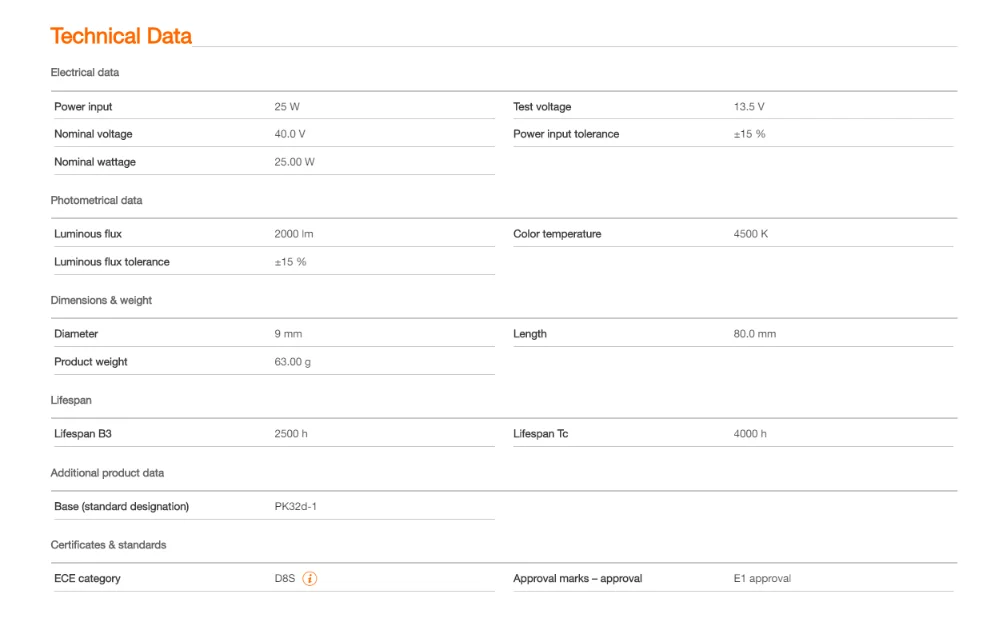The image size is (1000, 618).
Task: Click the Luminous flux value 2000 lm
Action: 294,234
